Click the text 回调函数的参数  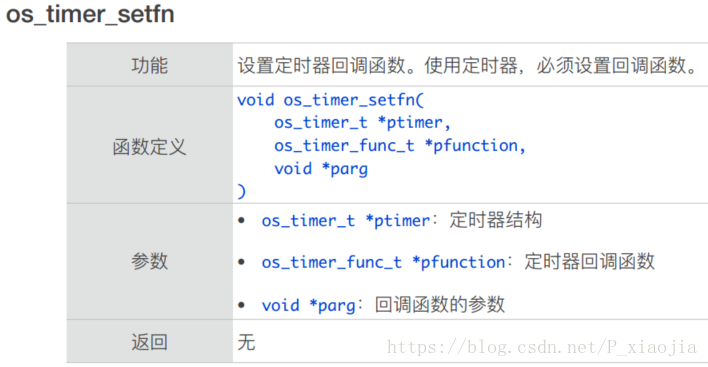(439, 305)
